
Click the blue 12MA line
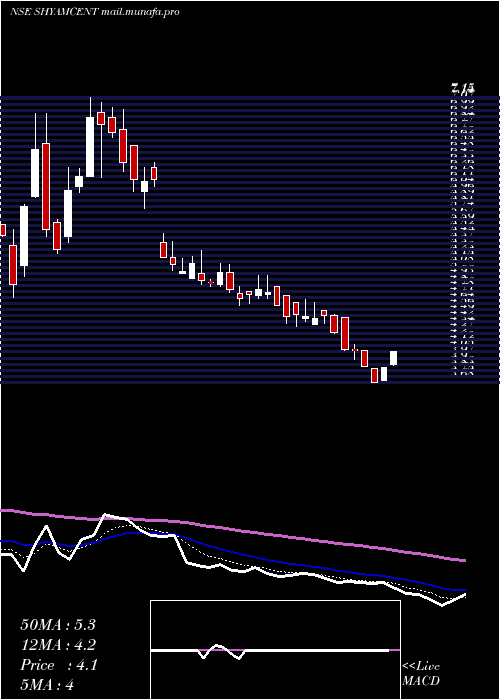232,550
